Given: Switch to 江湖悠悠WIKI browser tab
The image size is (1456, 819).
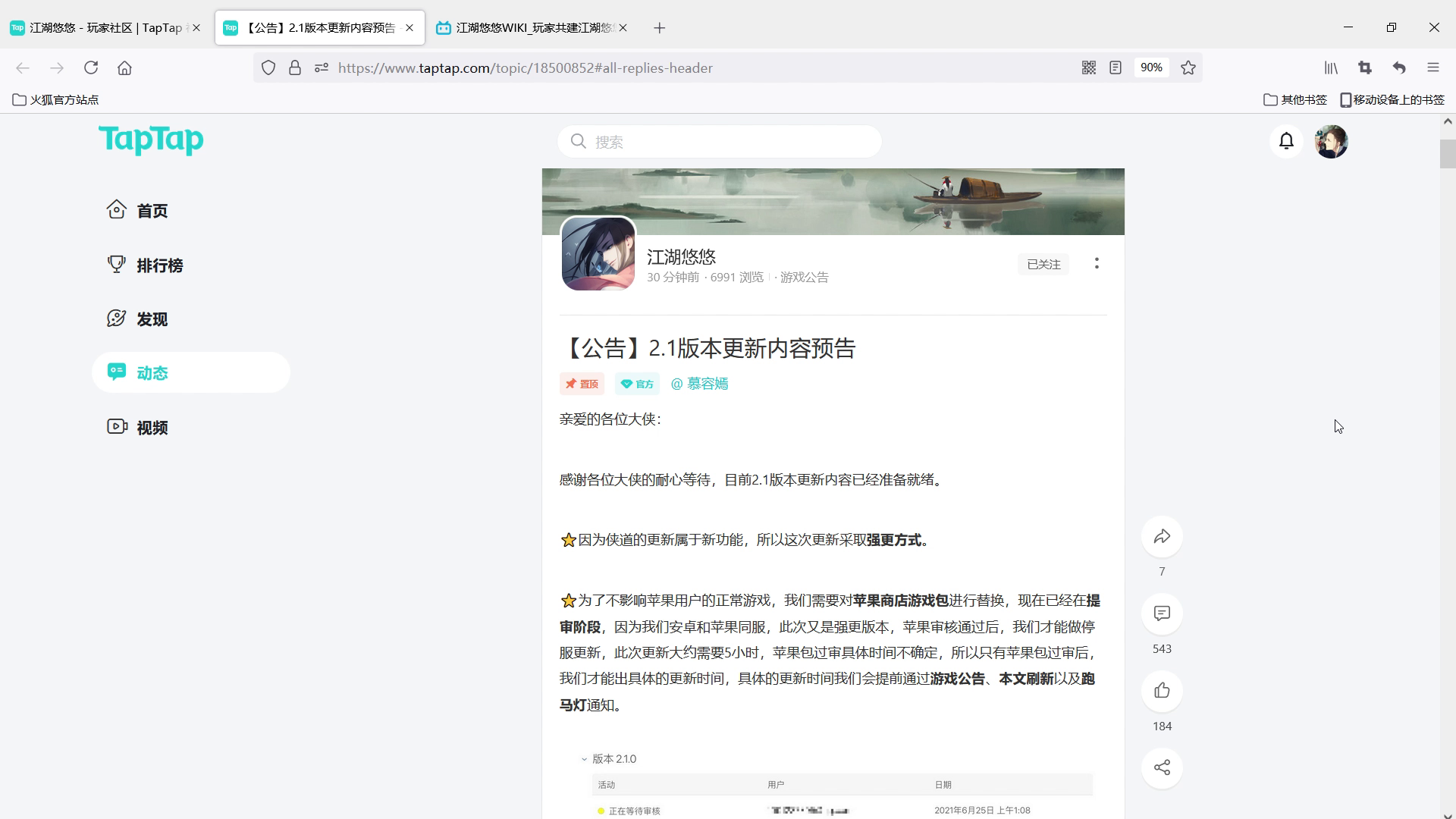Looking at the screenshot, I should point(531,28).
